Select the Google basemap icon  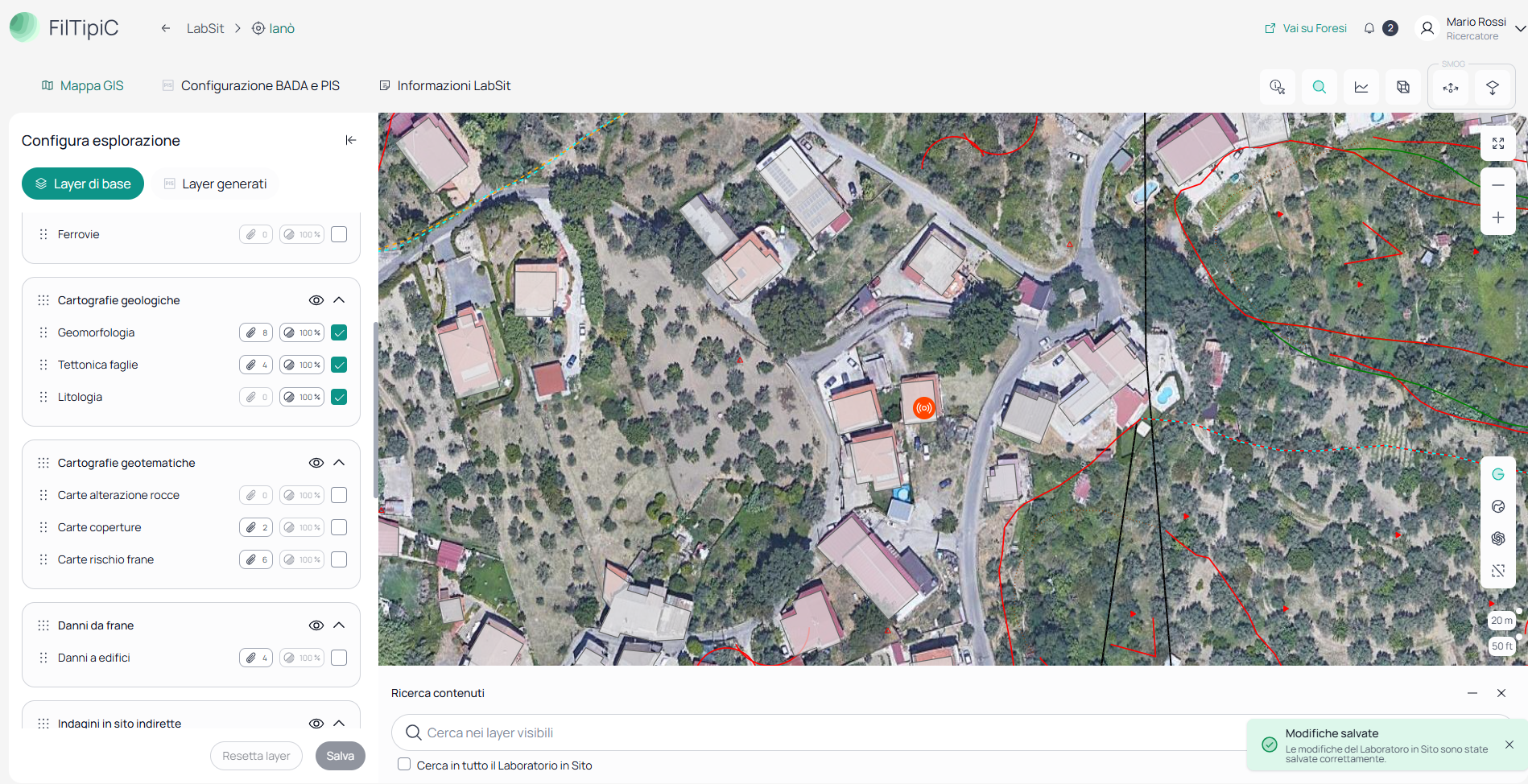[x=1498, y=474]
